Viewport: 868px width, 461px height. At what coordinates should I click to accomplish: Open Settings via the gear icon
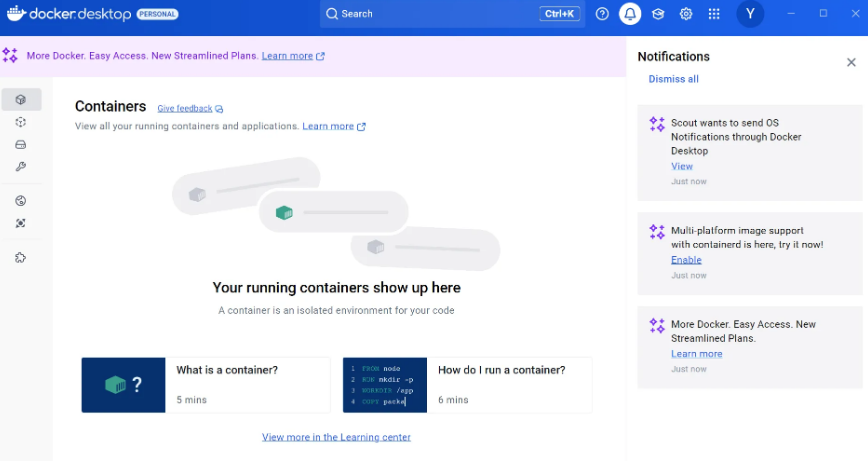coord(686,14)
